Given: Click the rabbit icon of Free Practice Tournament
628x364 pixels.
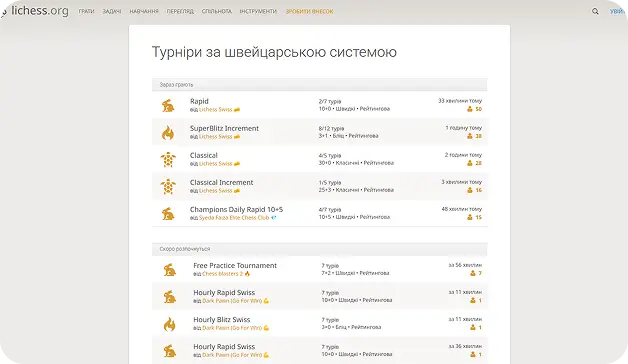Looking at the screenshot, I should point(170,269).
